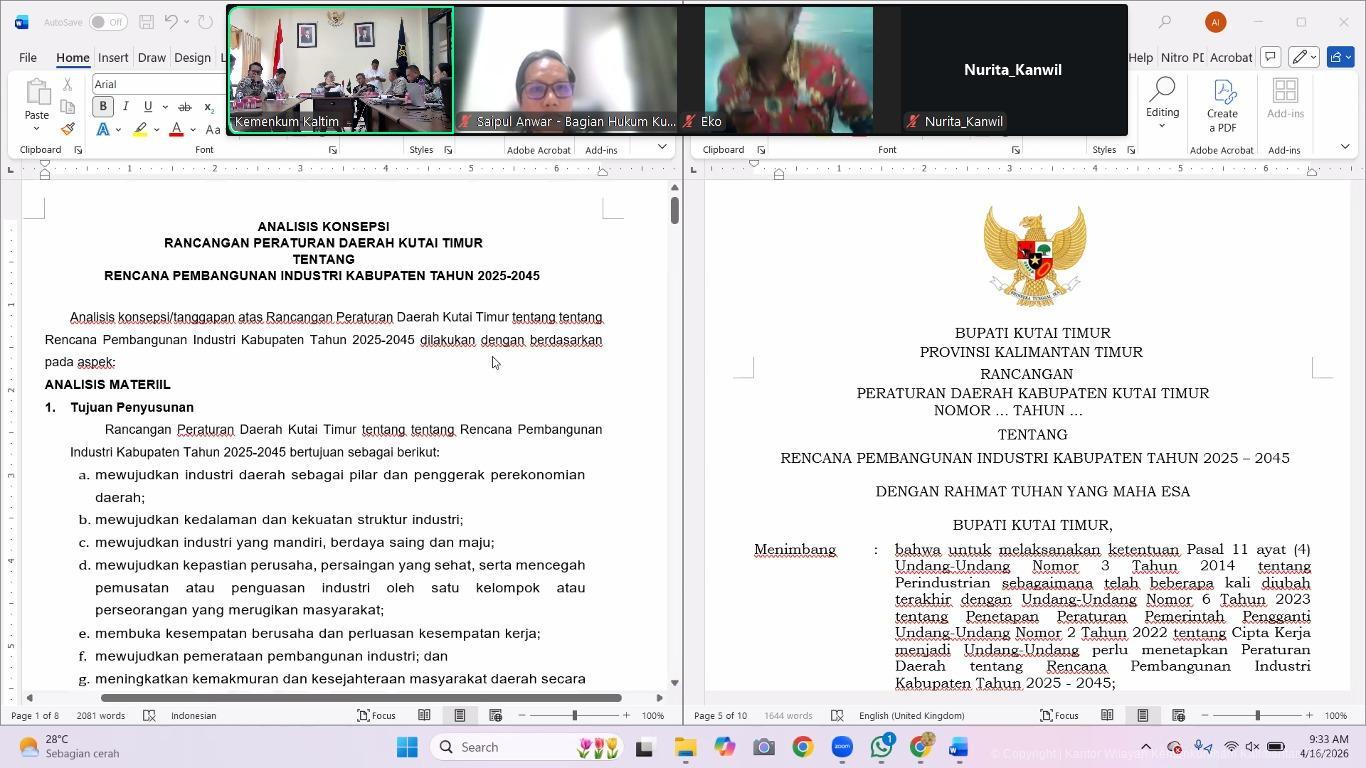Image resolution: width=1366 pixels, height=768 pixels.
Task: Toggle Bold formatting in left Word window
Action: point(102,107)
